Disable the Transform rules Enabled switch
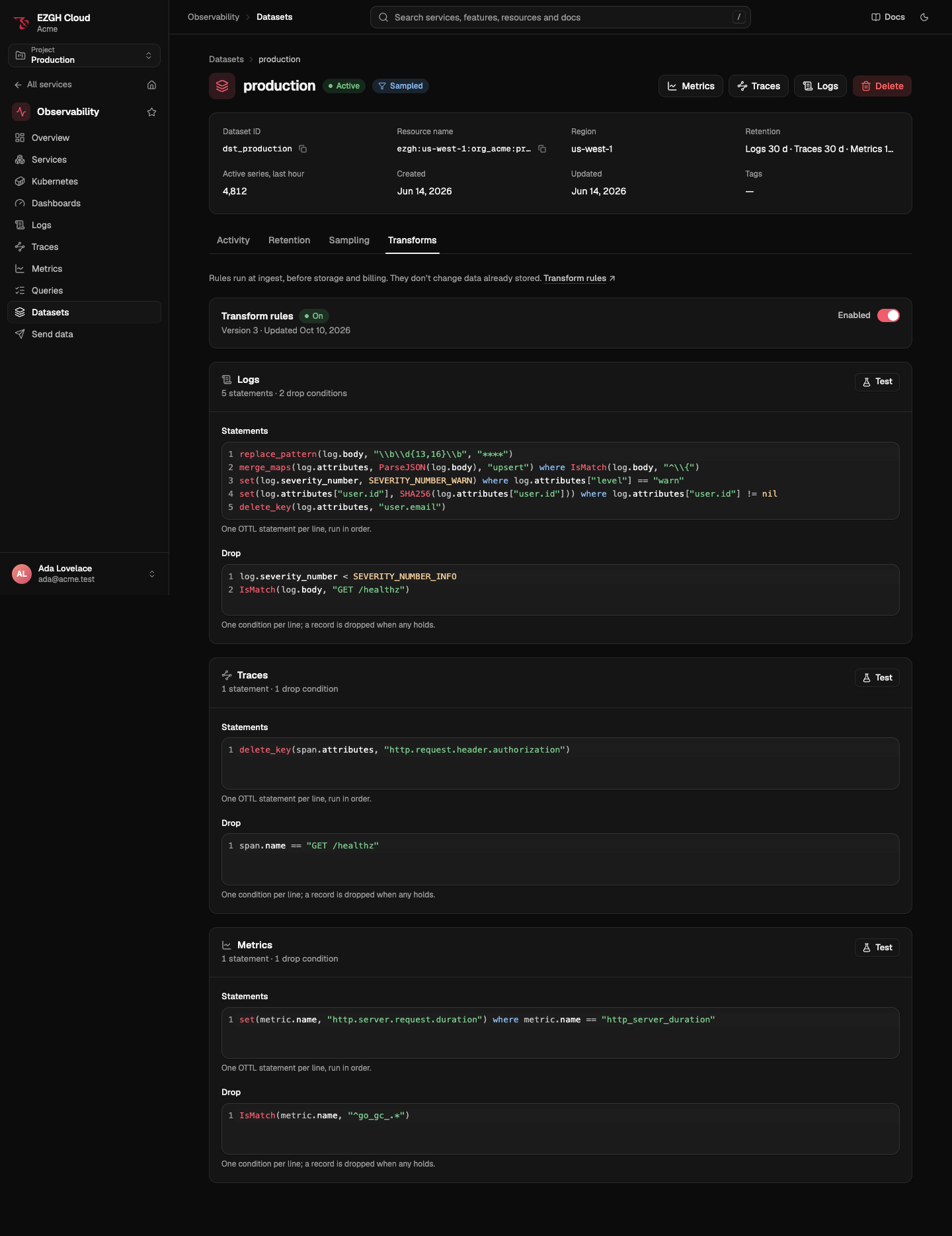The image size is (952, 1236). coord(888,315)
